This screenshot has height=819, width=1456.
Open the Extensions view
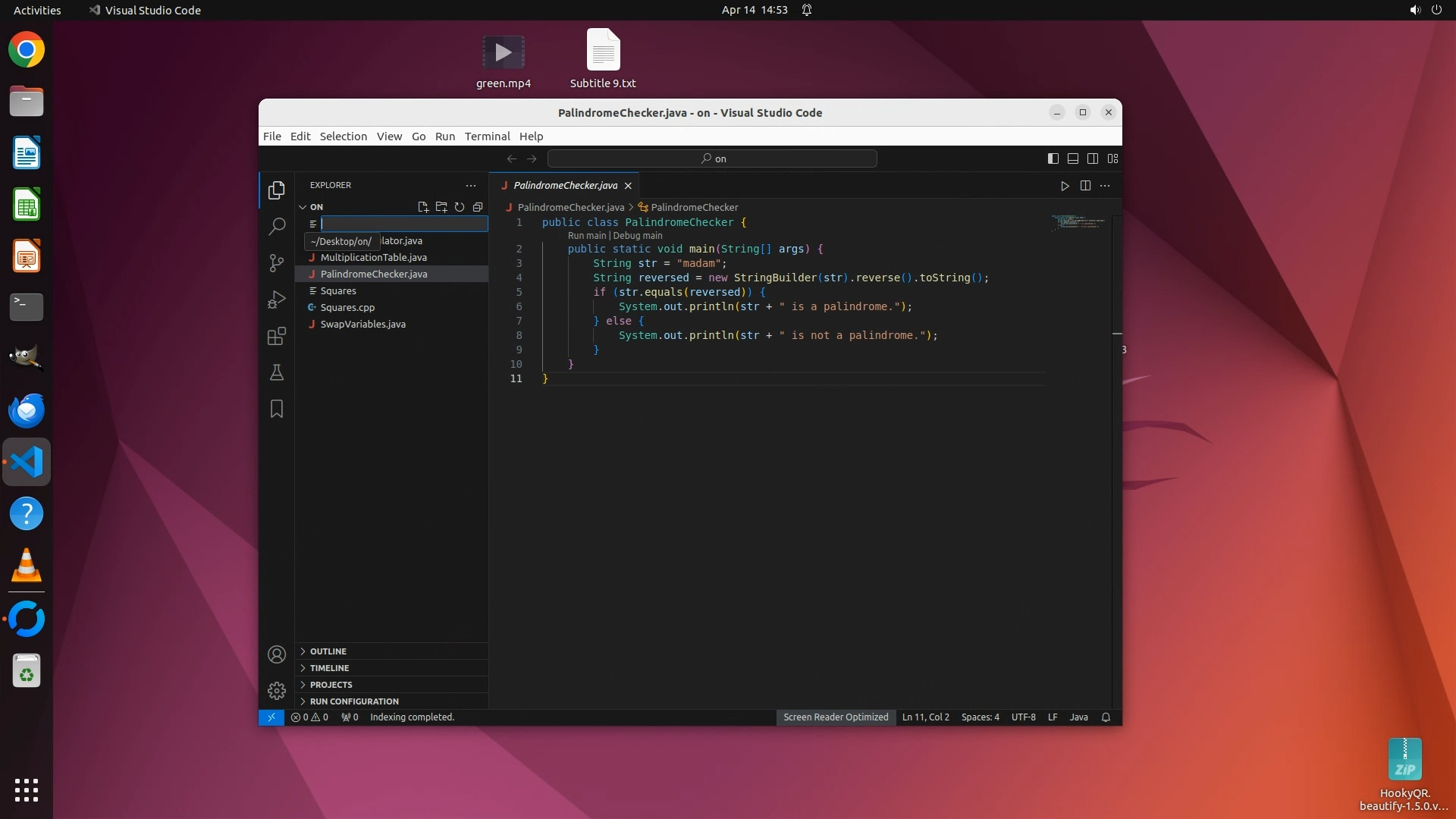[x=277, y=336]
